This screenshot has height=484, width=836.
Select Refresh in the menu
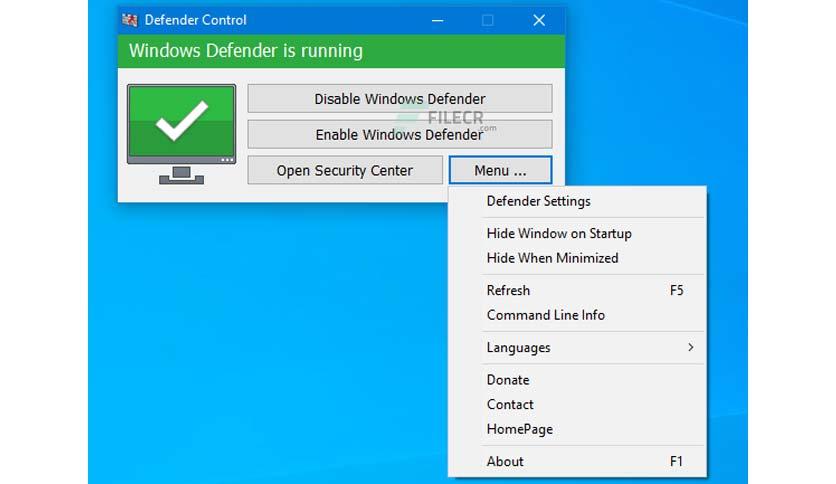pos(577,291)
